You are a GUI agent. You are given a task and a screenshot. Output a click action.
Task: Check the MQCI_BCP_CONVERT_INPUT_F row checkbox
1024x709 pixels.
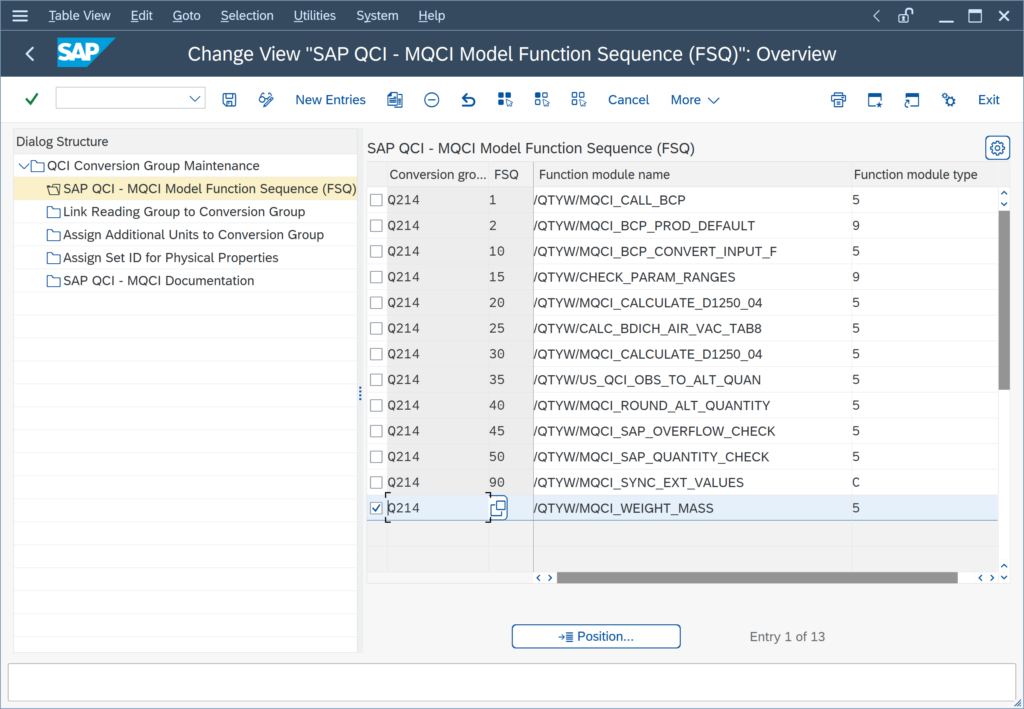click(376, 251)
